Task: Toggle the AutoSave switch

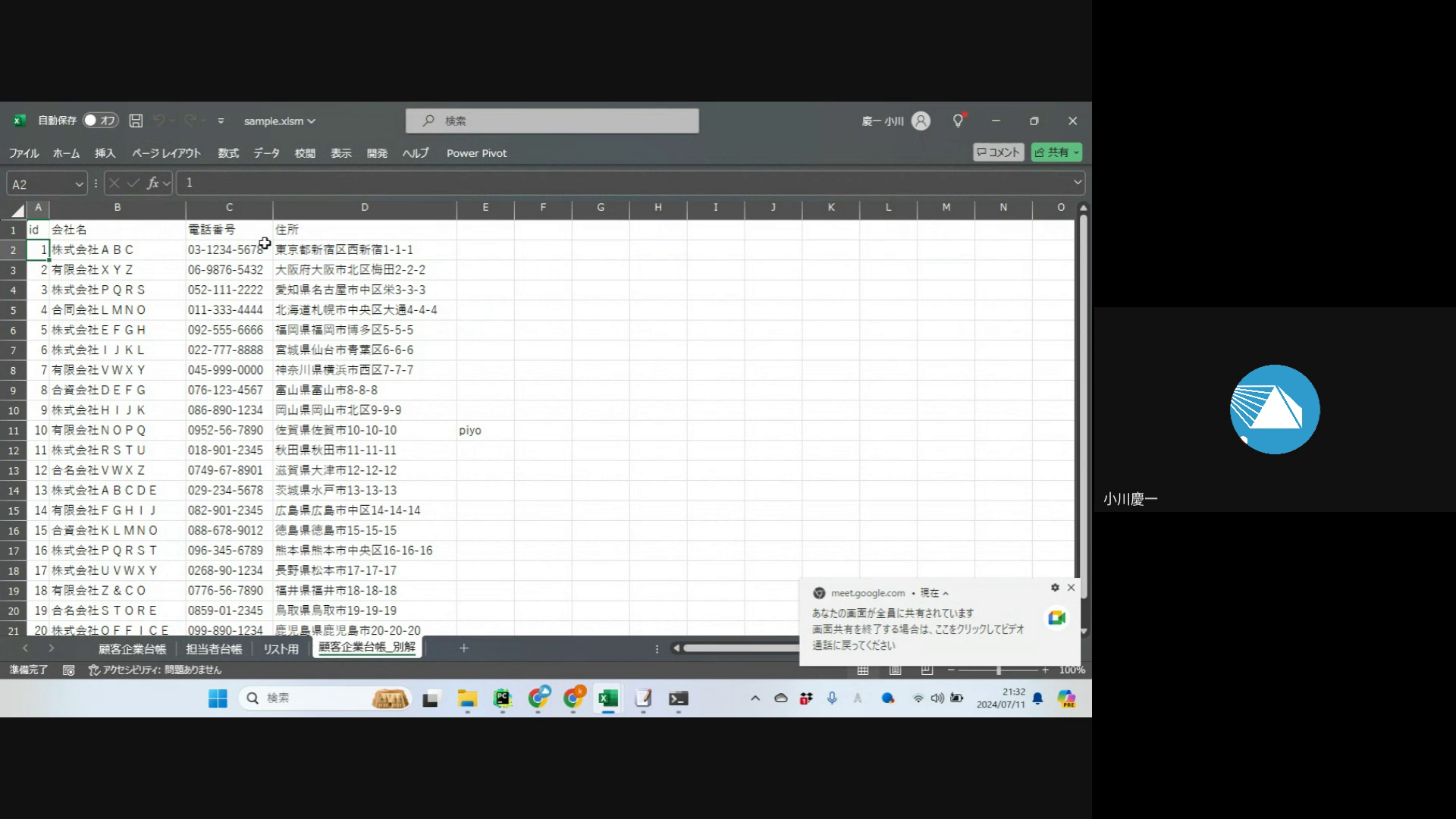Action: pyautogui.click(x=99, y=121)
